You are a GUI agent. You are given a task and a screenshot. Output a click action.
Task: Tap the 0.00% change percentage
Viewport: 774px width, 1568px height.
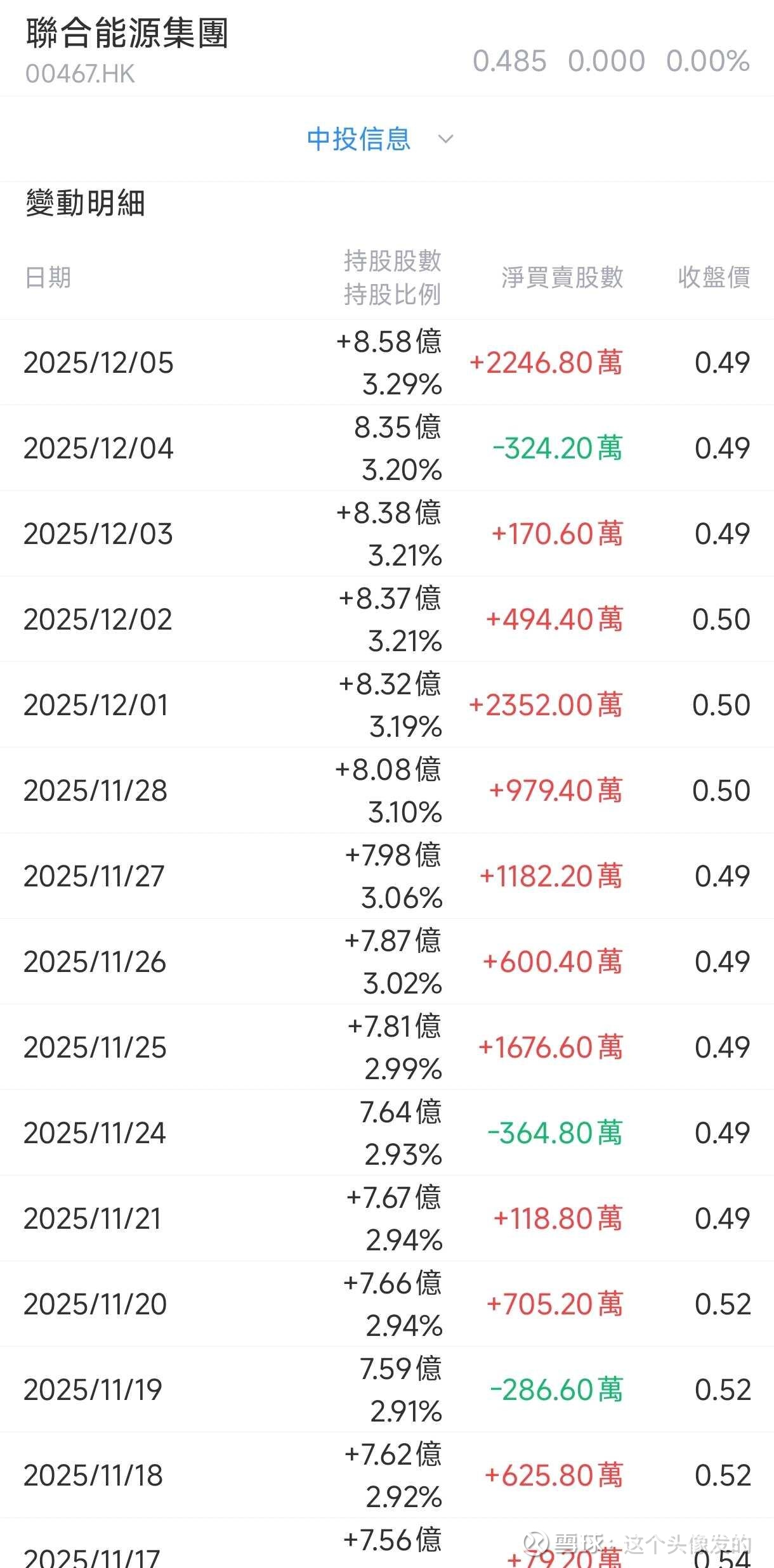click(x=708, y=62)
